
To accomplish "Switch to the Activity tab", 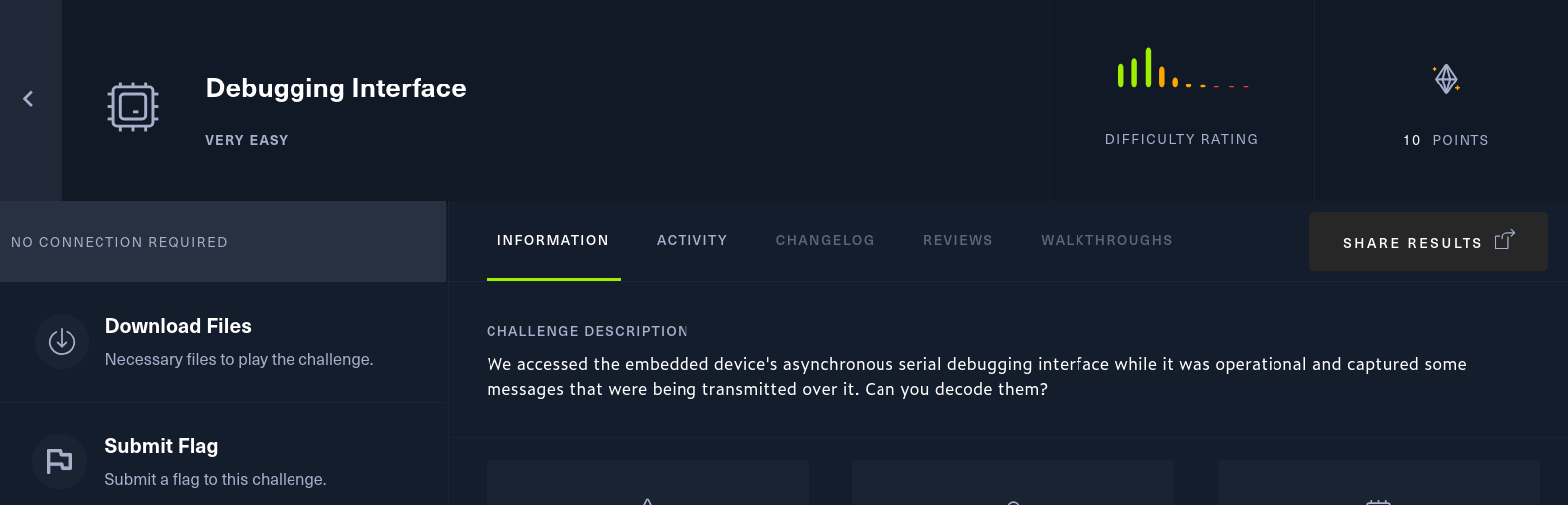I will 692,240.
